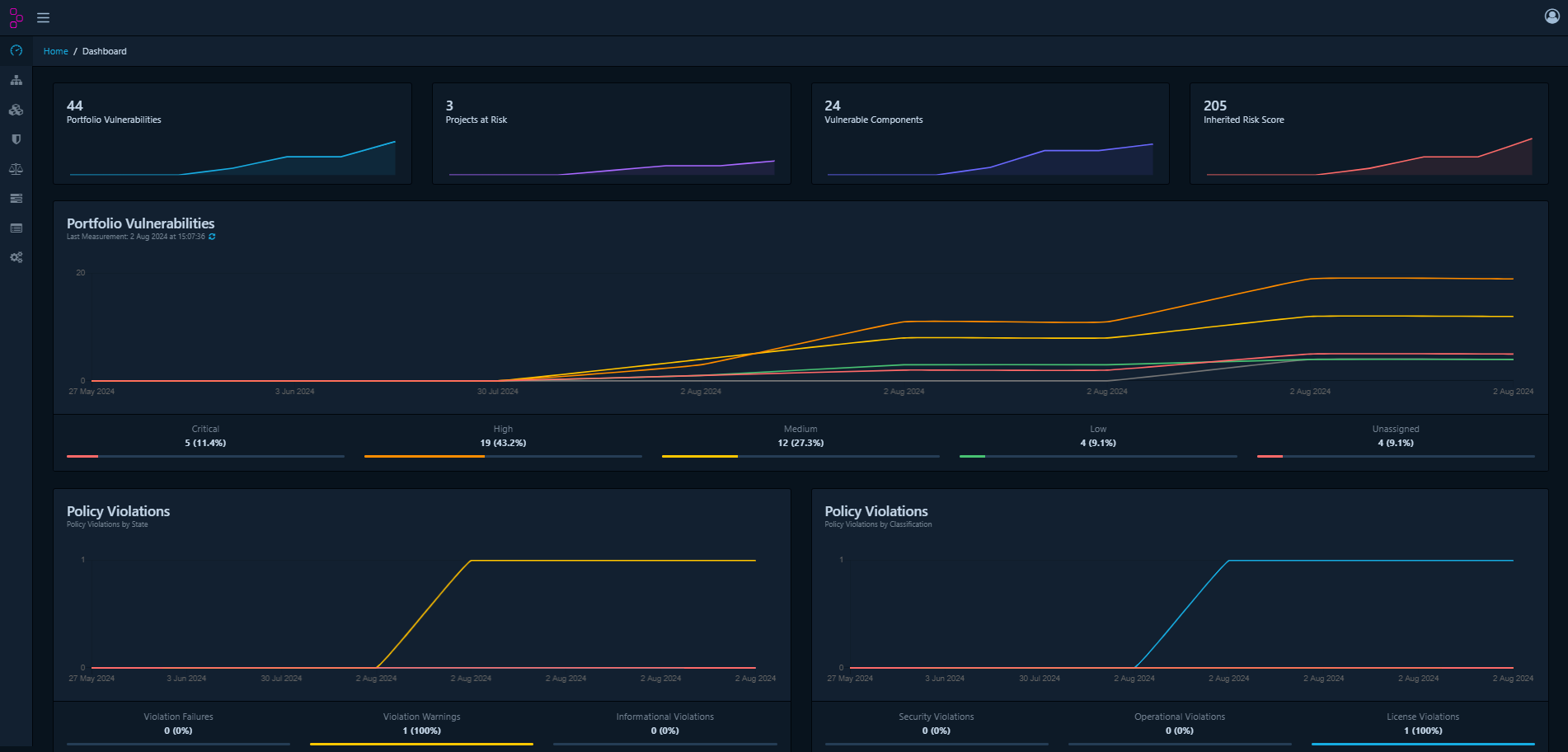Open Administration via gears icon
1568x752 pixels.
(16, 257)
